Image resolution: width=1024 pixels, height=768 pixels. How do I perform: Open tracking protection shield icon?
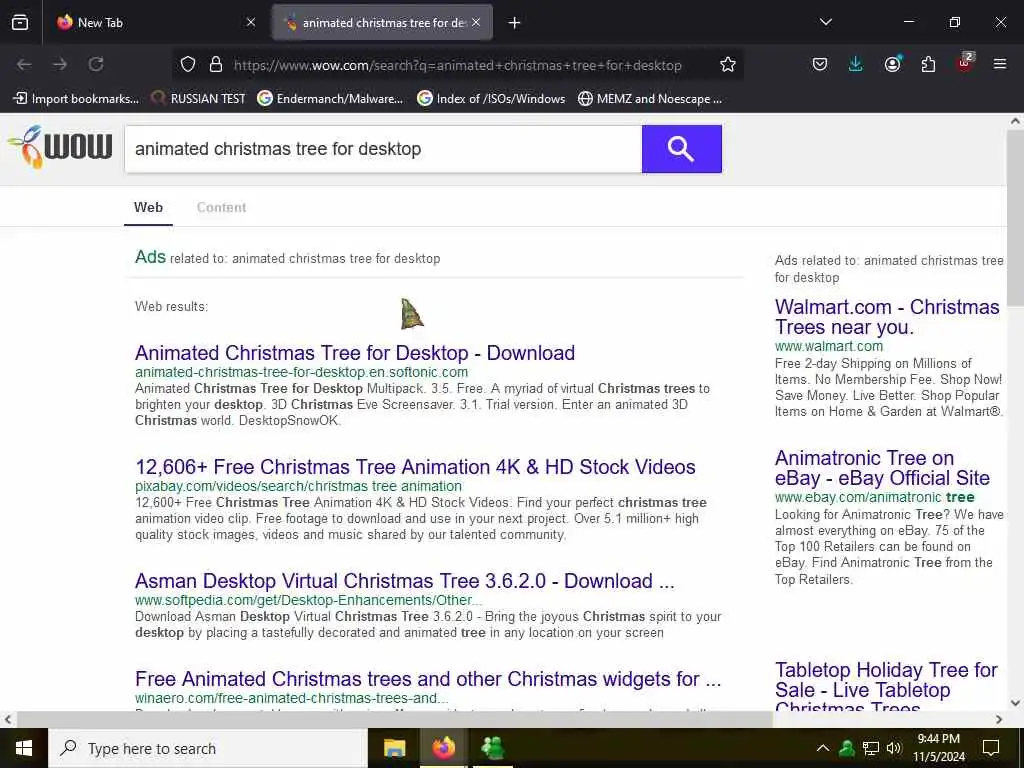pos(188,64)
